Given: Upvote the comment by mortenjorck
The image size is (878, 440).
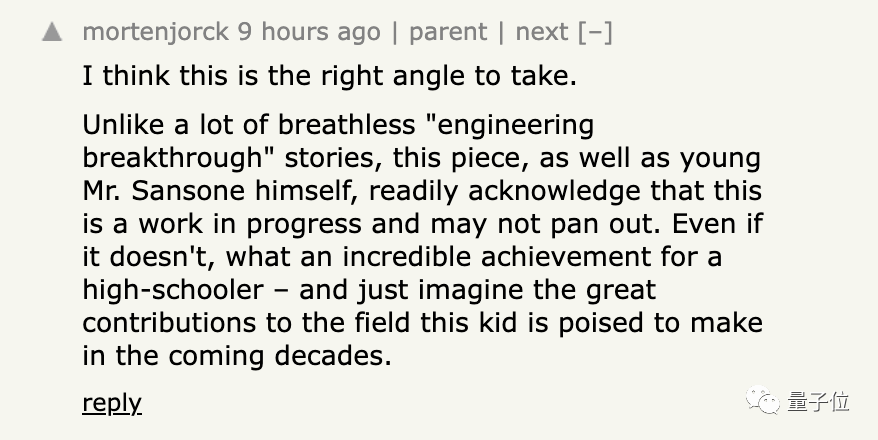Looking at the screenshot, I should click(52, 32).
